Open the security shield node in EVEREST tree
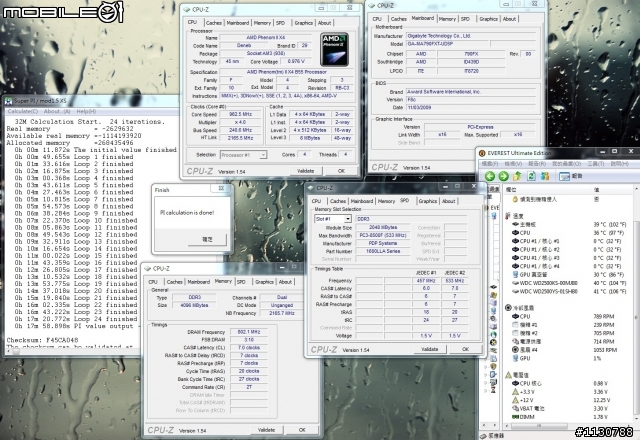Screen dimensions: 640x440 pos(493,366)
